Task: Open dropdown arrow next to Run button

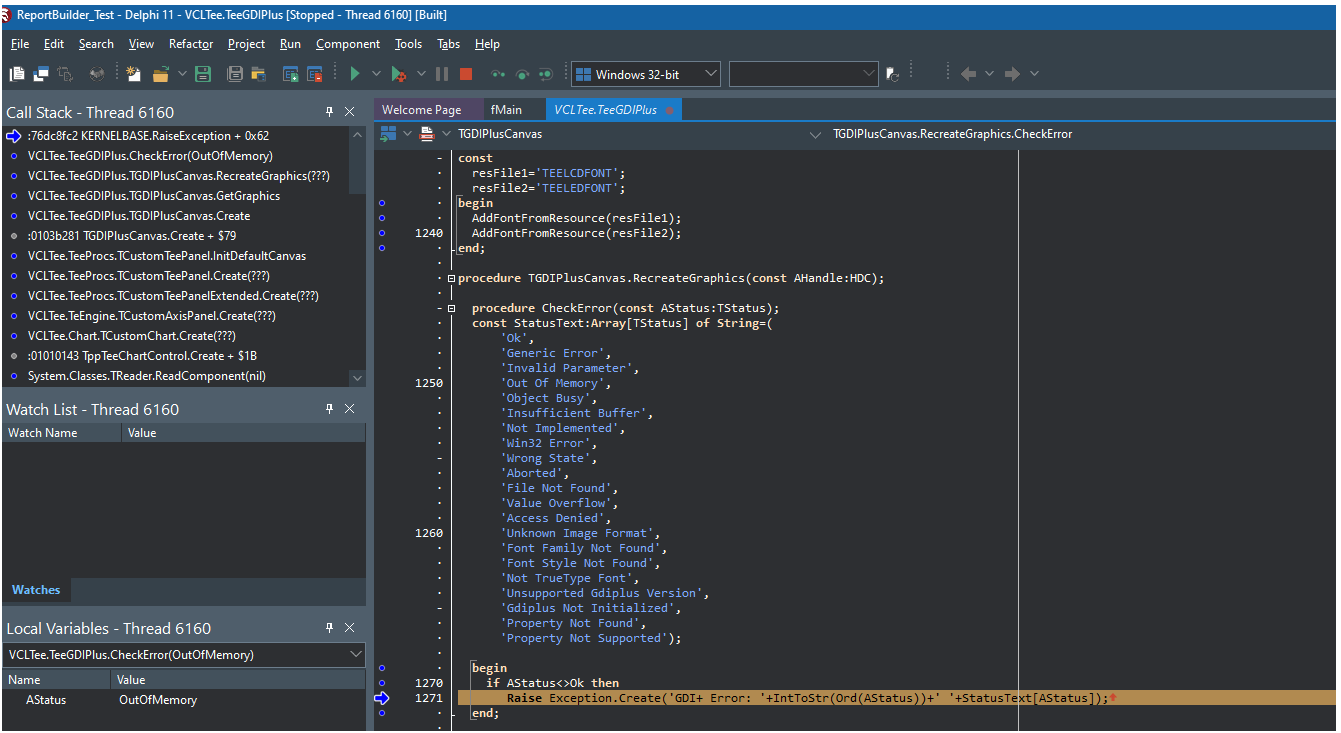Action: click(x=377, y=74)
